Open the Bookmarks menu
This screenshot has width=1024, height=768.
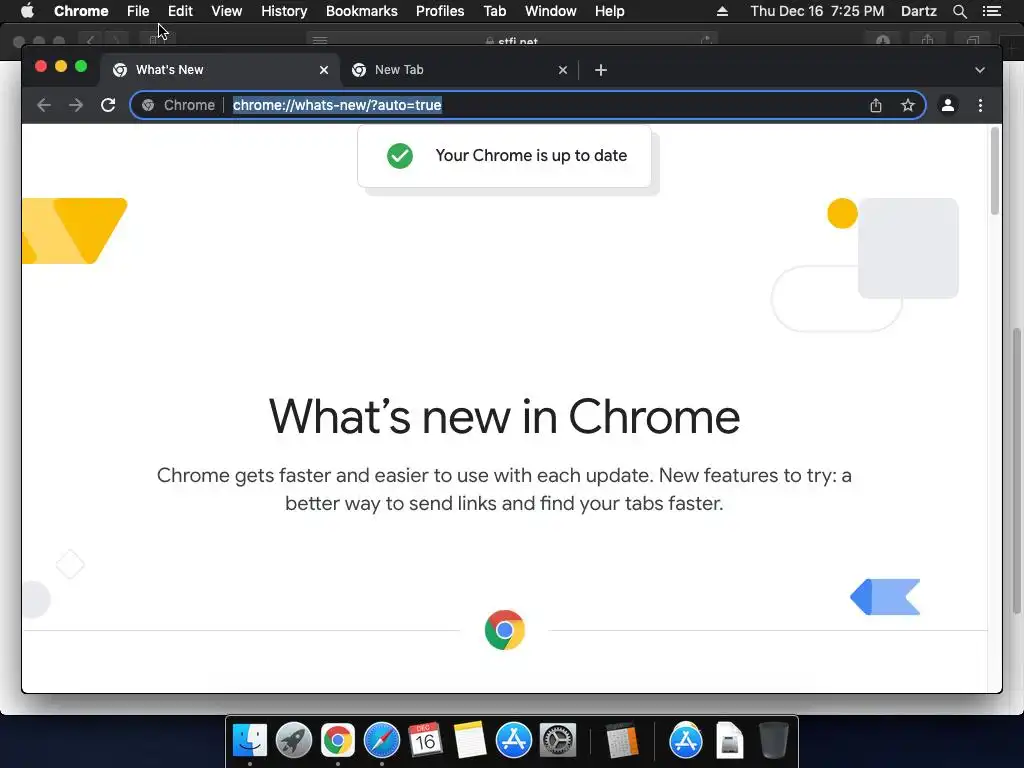coord(362,11)
